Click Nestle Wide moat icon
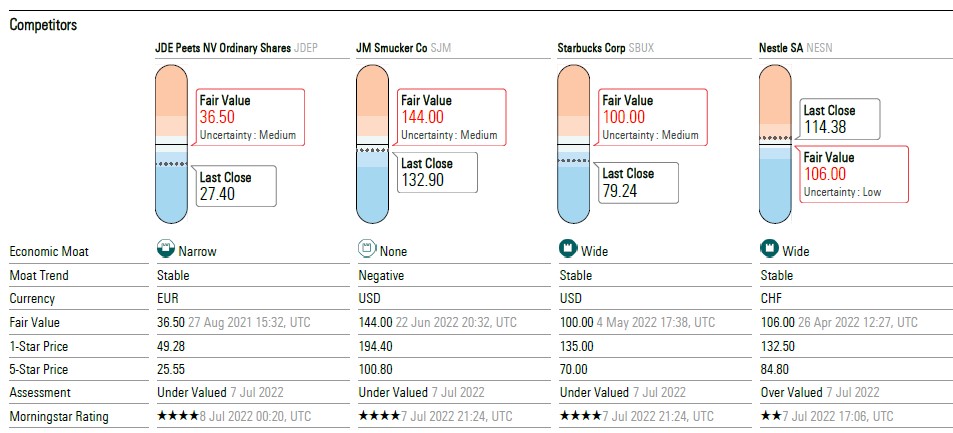Image resolution: width=953 pixels, height=433 pixels. pos(768,248)
